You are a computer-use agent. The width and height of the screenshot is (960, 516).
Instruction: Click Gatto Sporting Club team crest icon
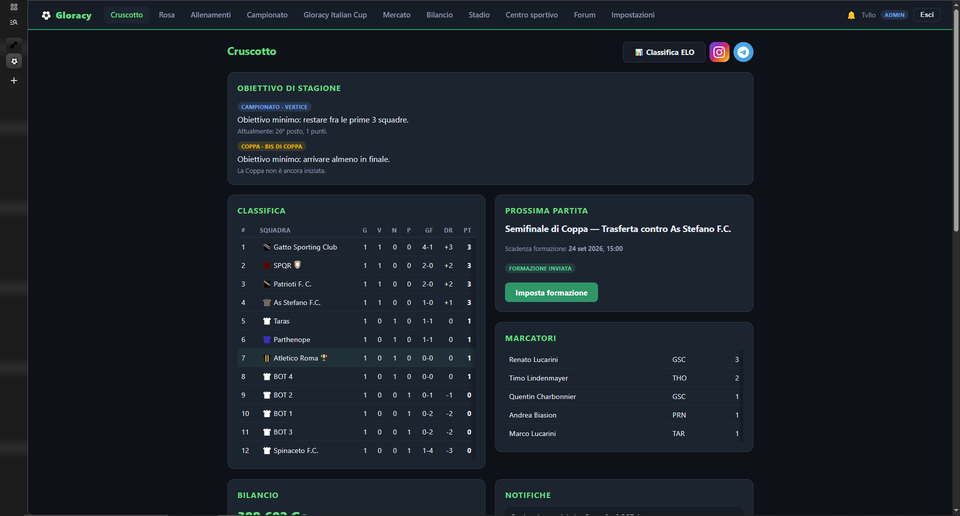click(266, 247)
